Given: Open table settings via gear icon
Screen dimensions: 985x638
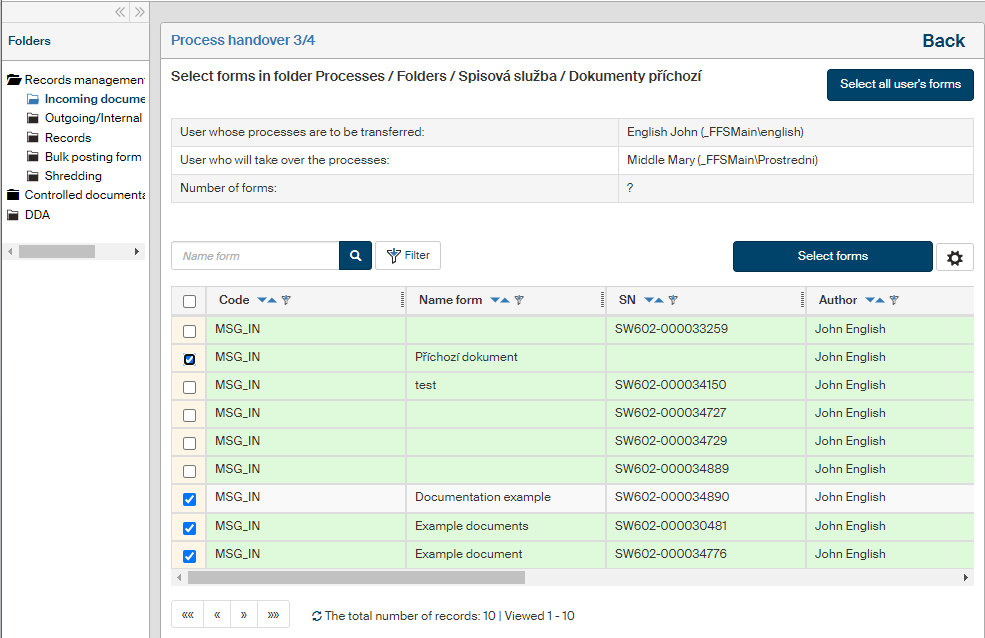Looking at the screenshot, I should click(x=954, y=258).
